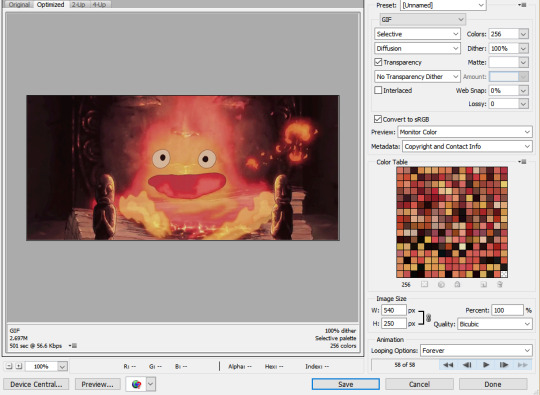The width and height of the screenshot is (540, 395).
Task: Open the browser selection dropdown arrow
Action: pyautogui.click(x=151, y=384)
